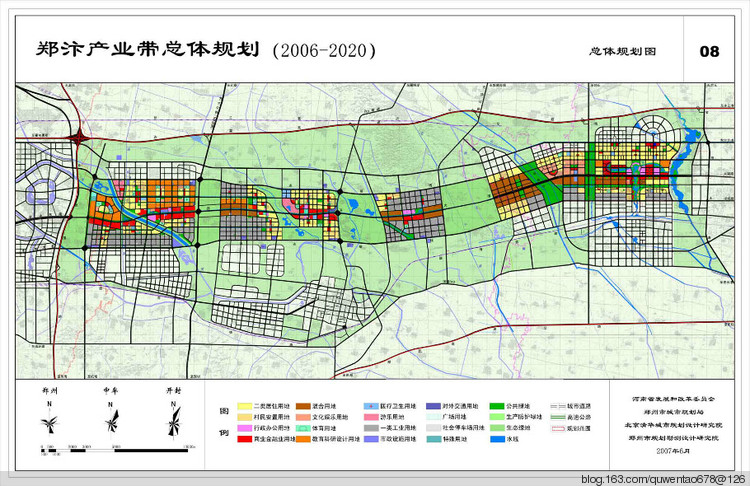This screenshot has height=486, width=750.
Task: Click the planning boundary red outline legend symbol
Action: coord(558,428)
